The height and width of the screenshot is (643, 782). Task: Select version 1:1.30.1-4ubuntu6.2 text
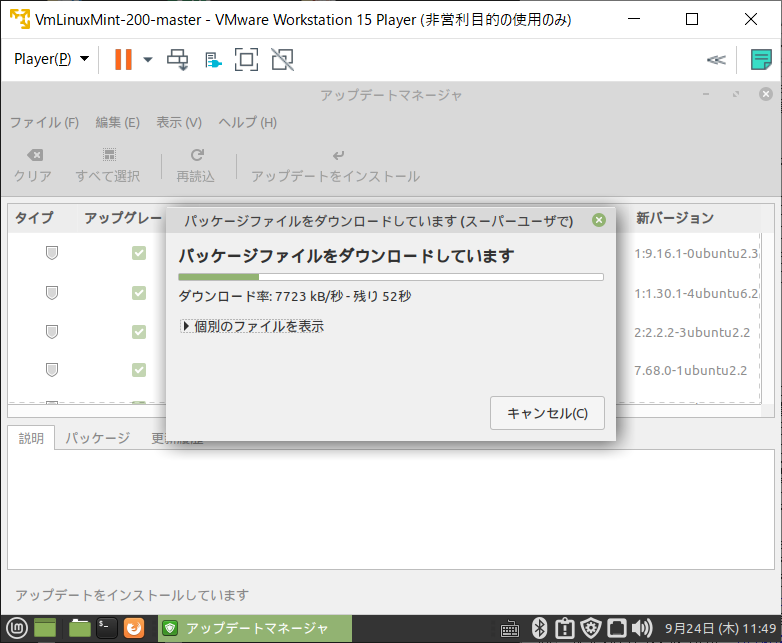pyautogui.click(x=696, y=293)
